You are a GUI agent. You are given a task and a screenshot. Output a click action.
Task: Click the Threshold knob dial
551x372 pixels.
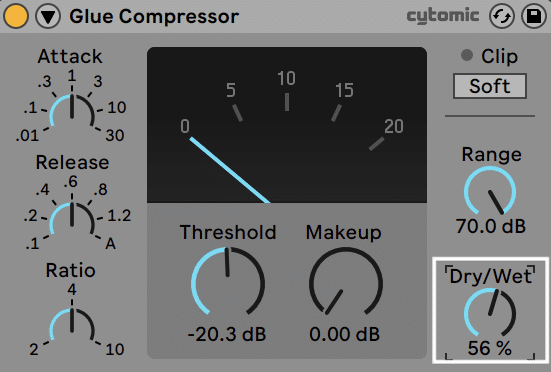pos(228,282)
